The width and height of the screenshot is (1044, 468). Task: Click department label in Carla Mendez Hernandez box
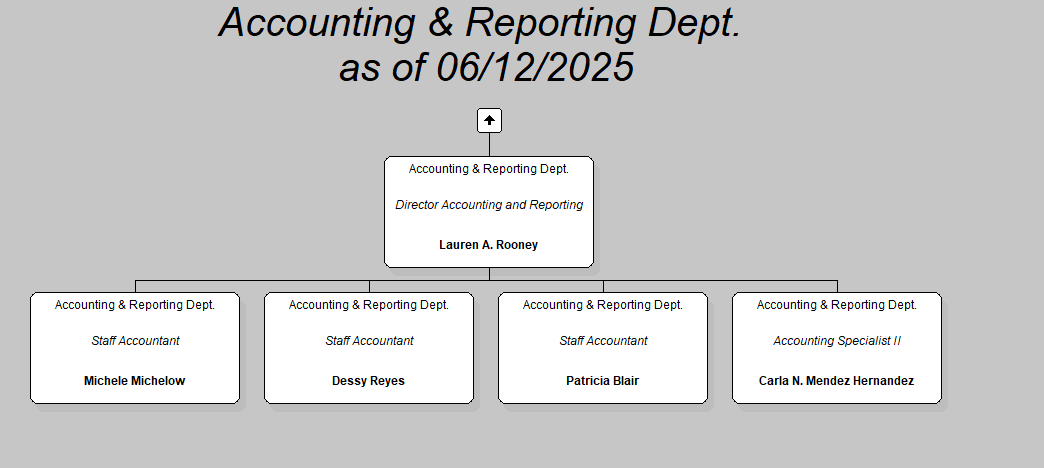[837, 305]
